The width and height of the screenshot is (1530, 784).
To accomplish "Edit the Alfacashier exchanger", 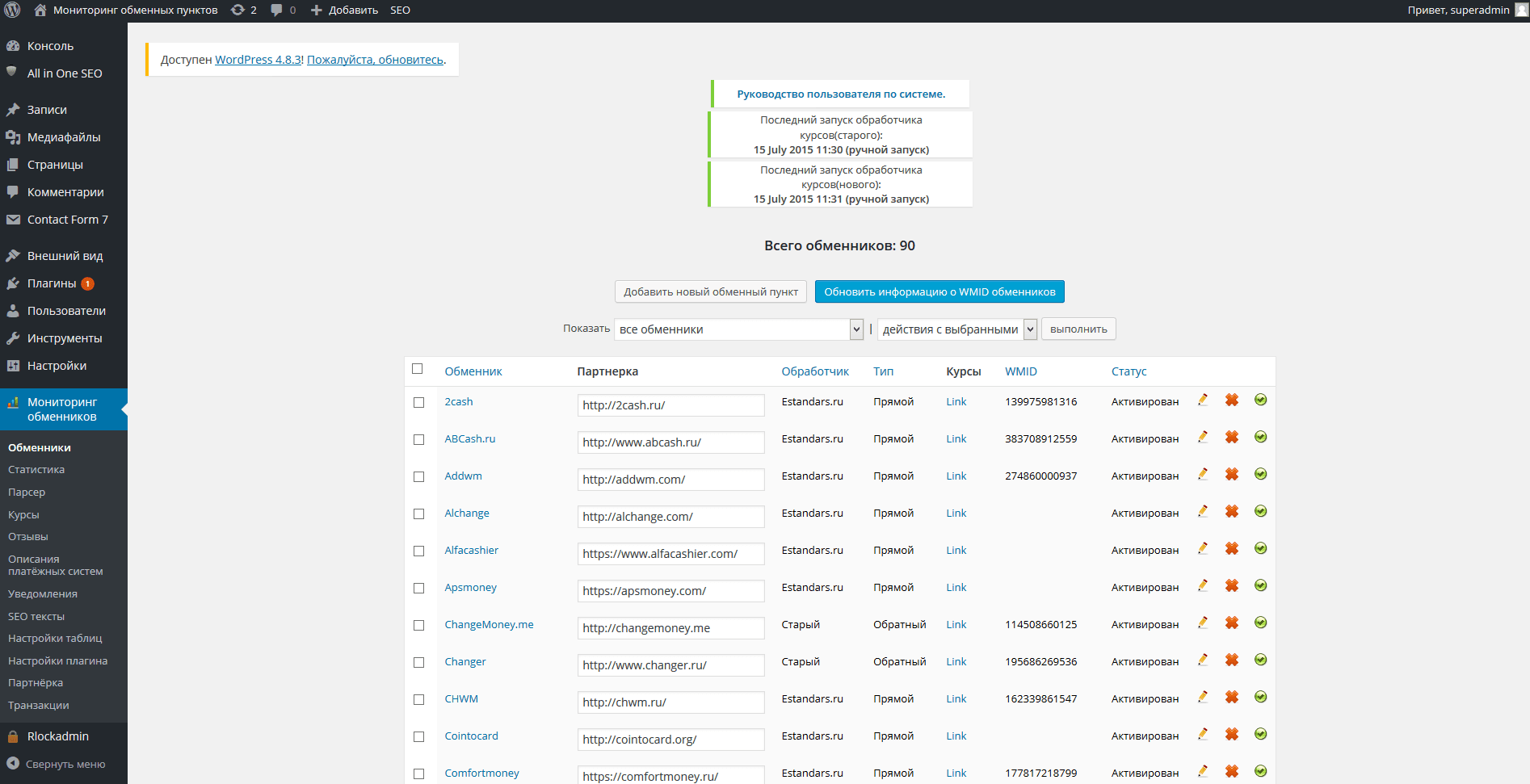I will pyautogui.click(x=1203, y=548).
